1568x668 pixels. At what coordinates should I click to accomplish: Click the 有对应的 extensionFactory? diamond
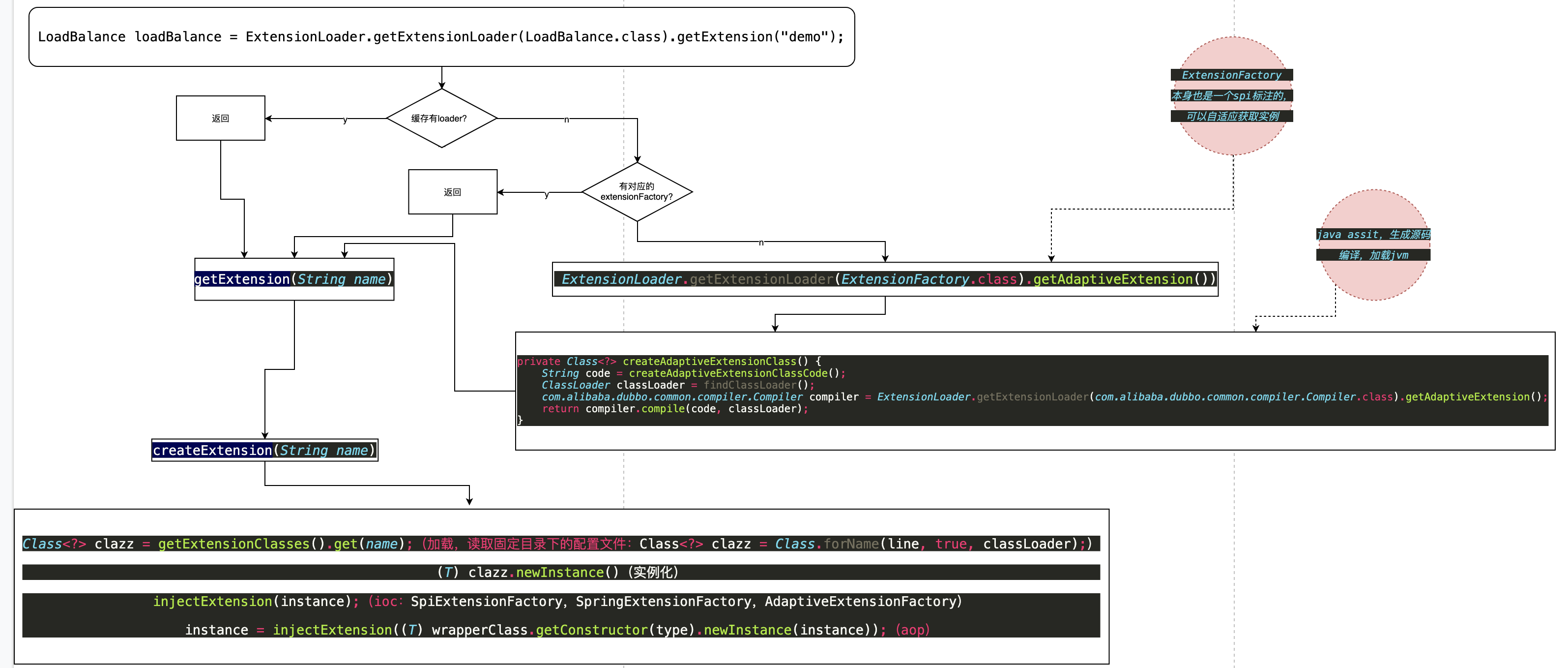coord(637,192)
